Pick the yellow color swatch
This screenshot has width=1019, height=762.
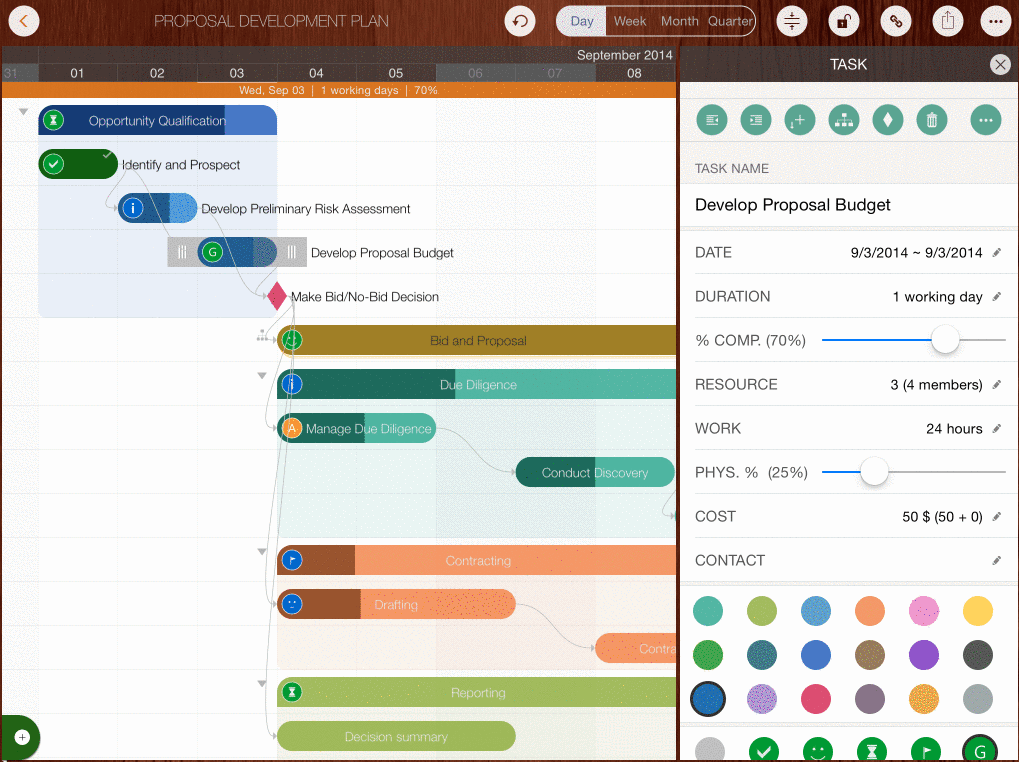coord(977,610)
